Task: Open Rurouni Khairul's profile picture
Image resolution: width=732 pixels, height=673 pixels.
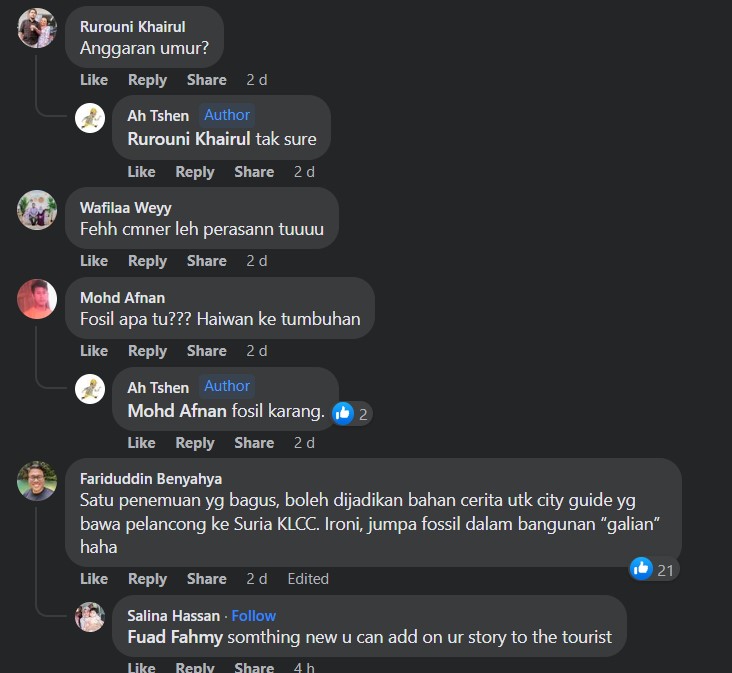Action: tap(37, 28)
